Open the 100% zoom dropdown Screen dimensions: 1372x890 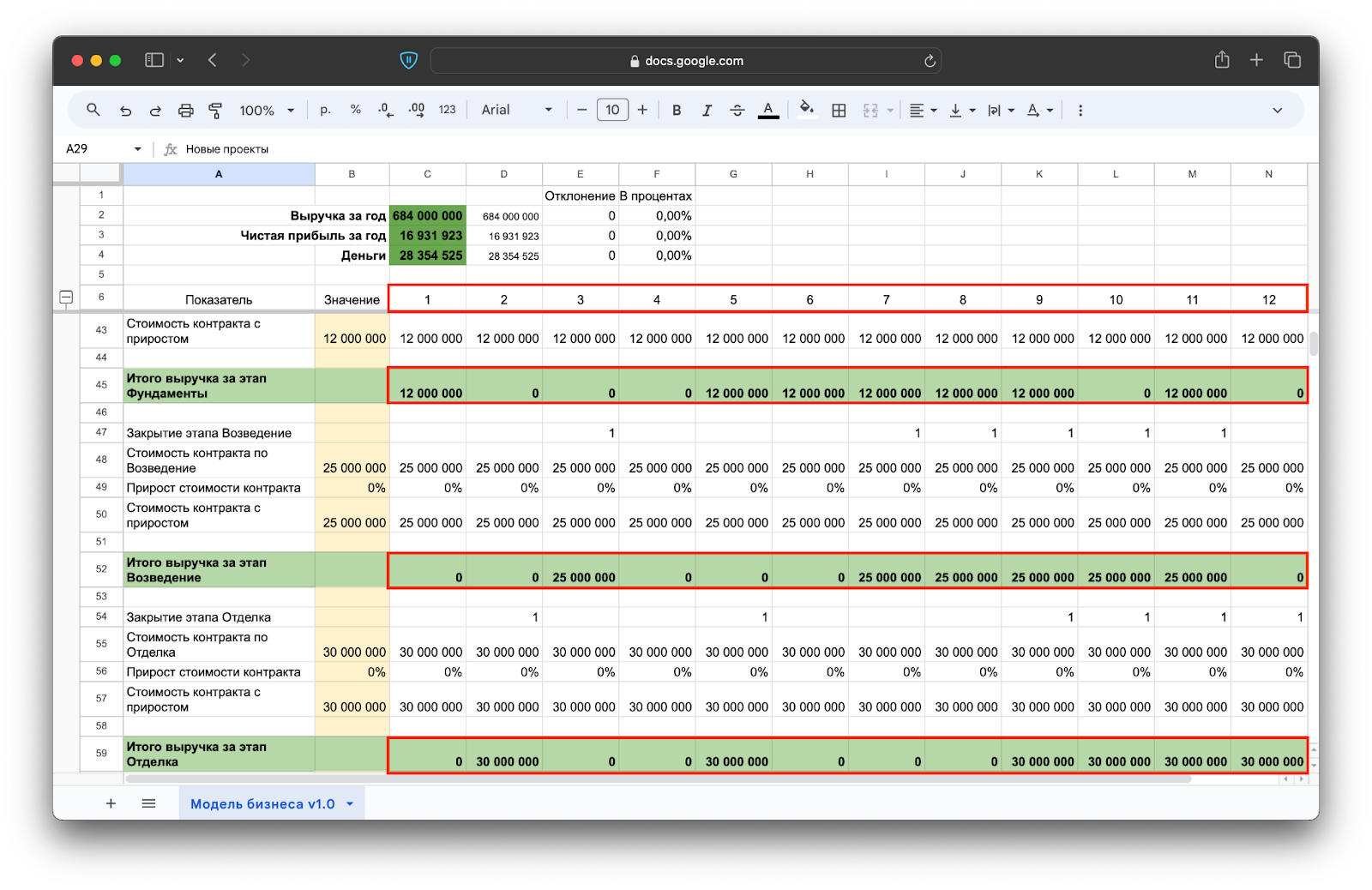[x=267, y=110]
